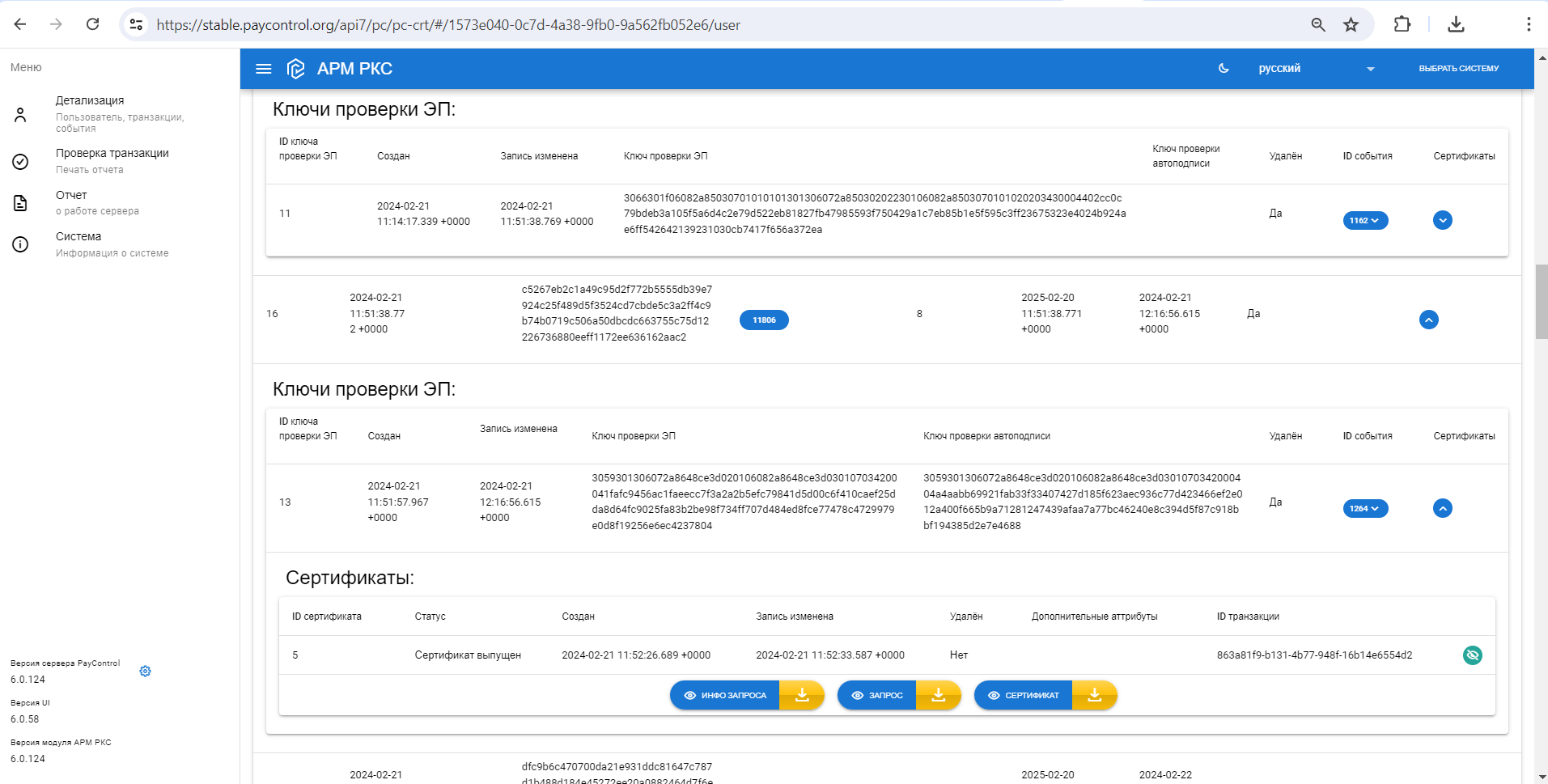Go forward in browser

click(56, 24)
